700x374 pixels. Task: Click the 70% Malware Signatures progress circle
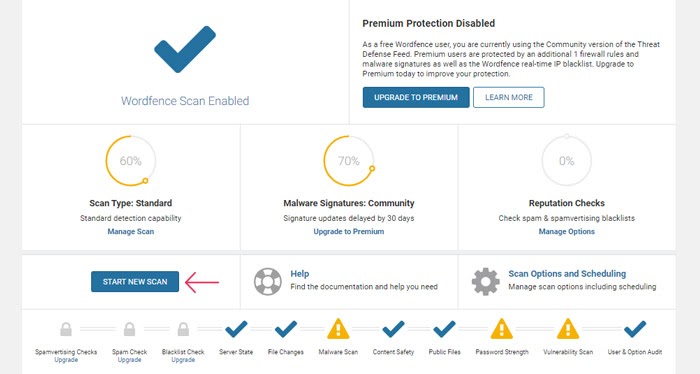click(x=349, y=161)
